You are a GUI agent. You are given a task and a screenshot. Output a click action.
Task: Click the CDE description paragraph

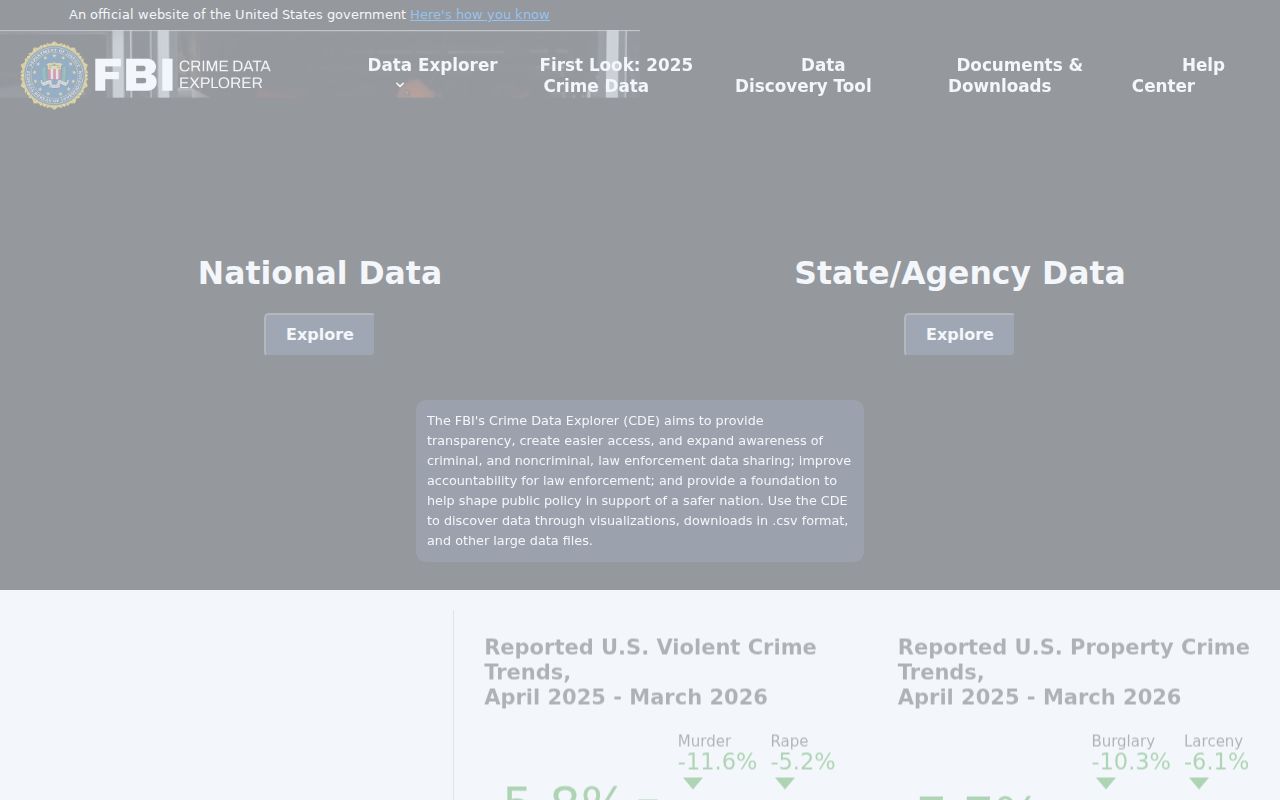[x=640, y=481]
